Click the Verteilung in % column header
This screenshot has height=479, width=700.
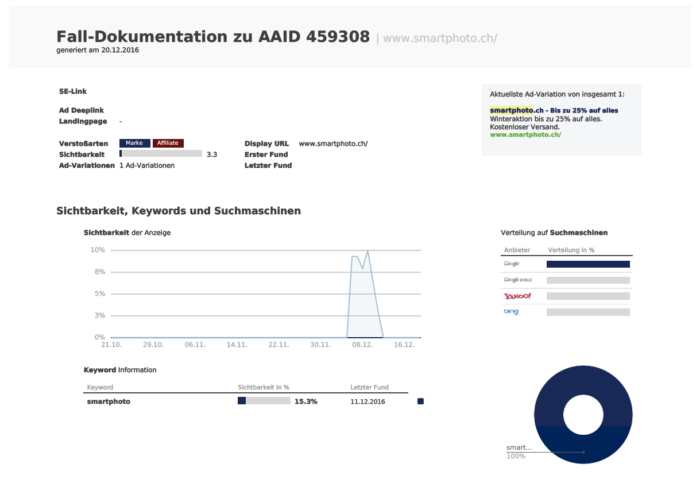[571, 250]
